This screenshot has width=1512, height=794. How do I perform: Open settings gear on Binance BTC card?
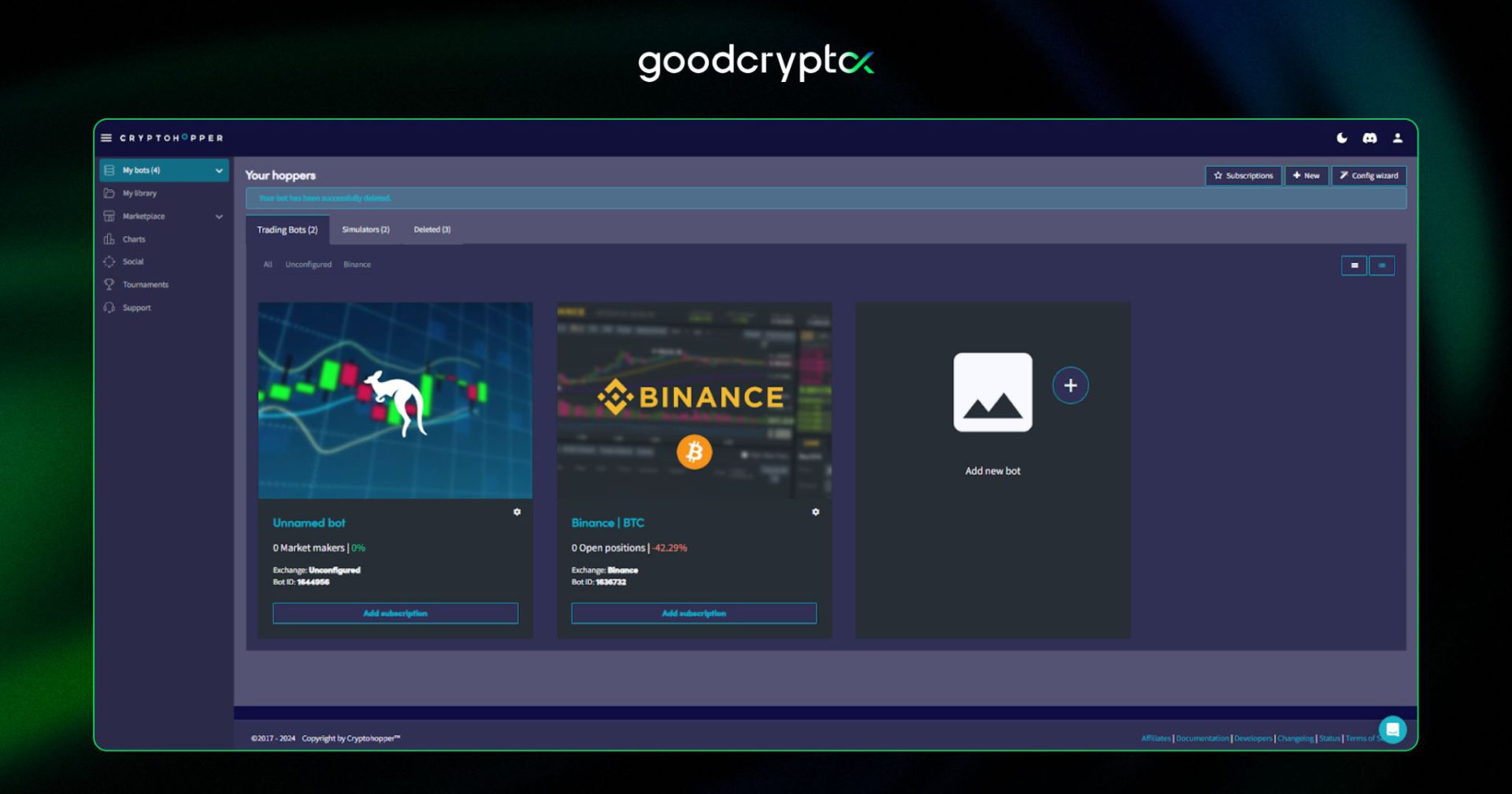coord(816,512)
